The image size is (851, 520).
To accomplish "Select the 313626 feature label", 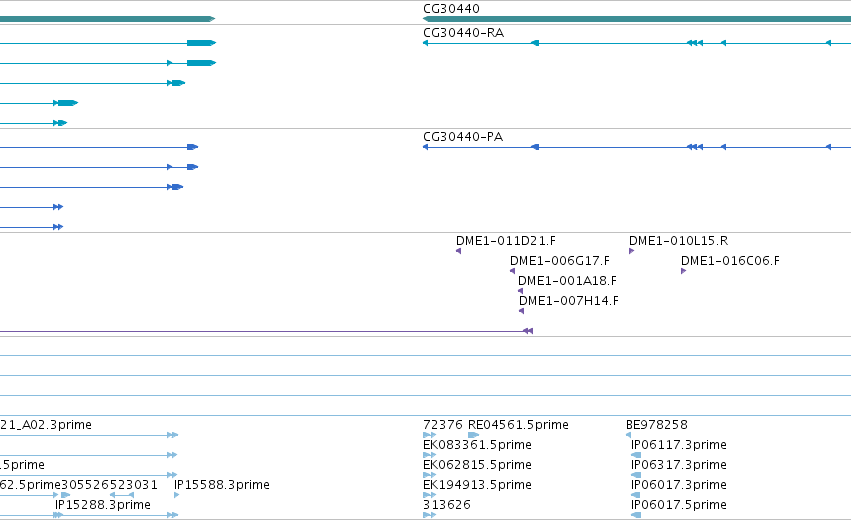I will (447, 505).
